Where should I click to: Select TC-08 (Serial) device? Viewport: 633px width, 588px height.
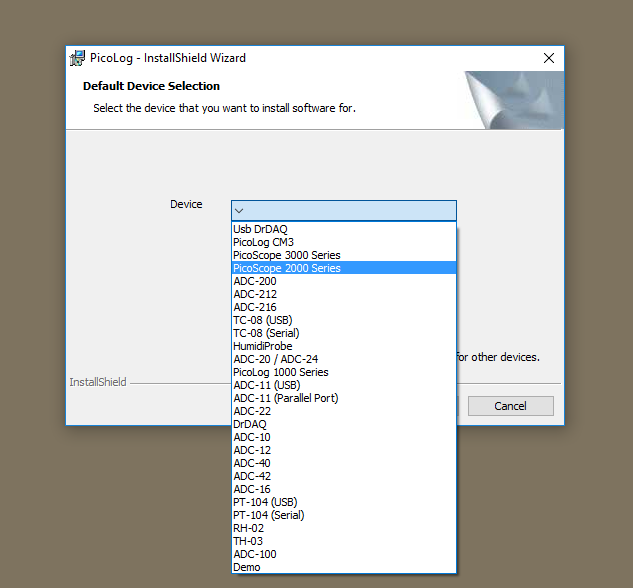pos(344,333)
